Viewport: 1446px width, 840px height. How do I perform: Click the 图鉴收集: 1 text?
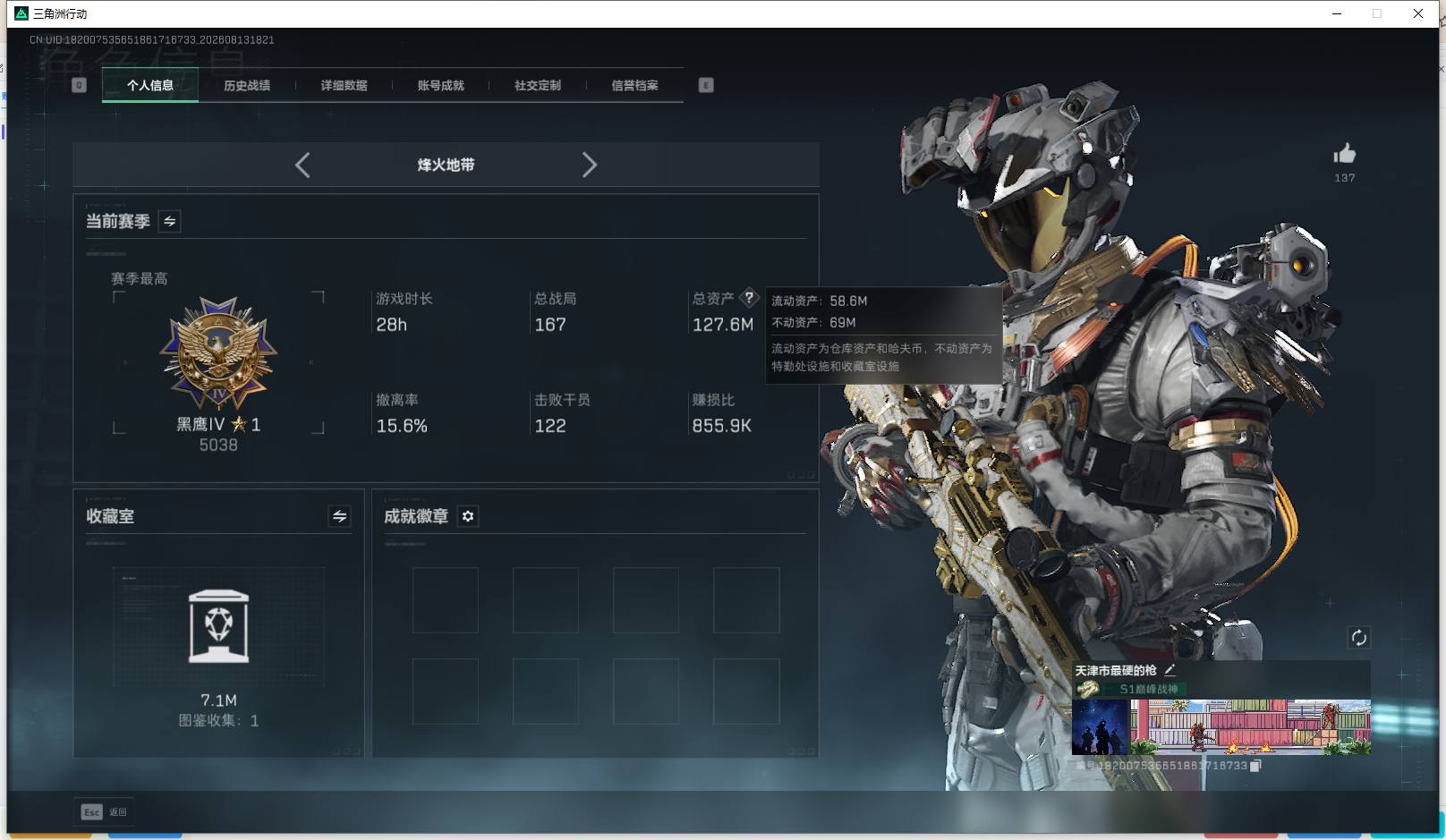click(x=218, y=720)
